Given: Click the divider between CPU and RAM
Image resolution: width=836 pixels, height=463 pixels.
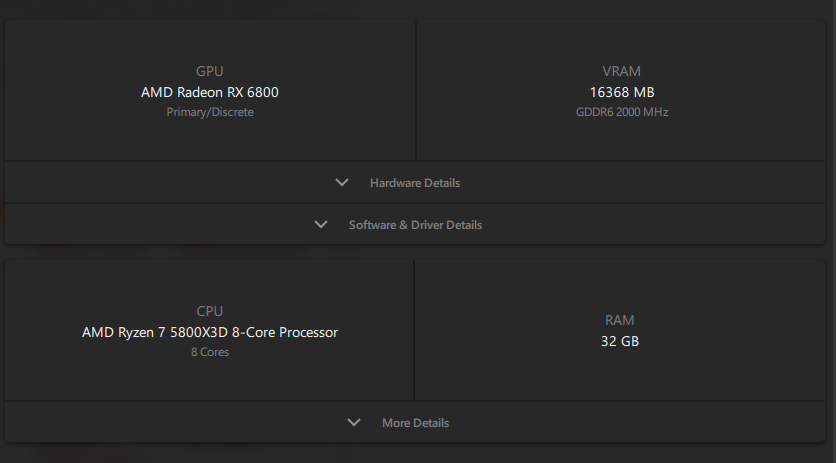Looking at the screenshot, I should [x=414, y=330].
